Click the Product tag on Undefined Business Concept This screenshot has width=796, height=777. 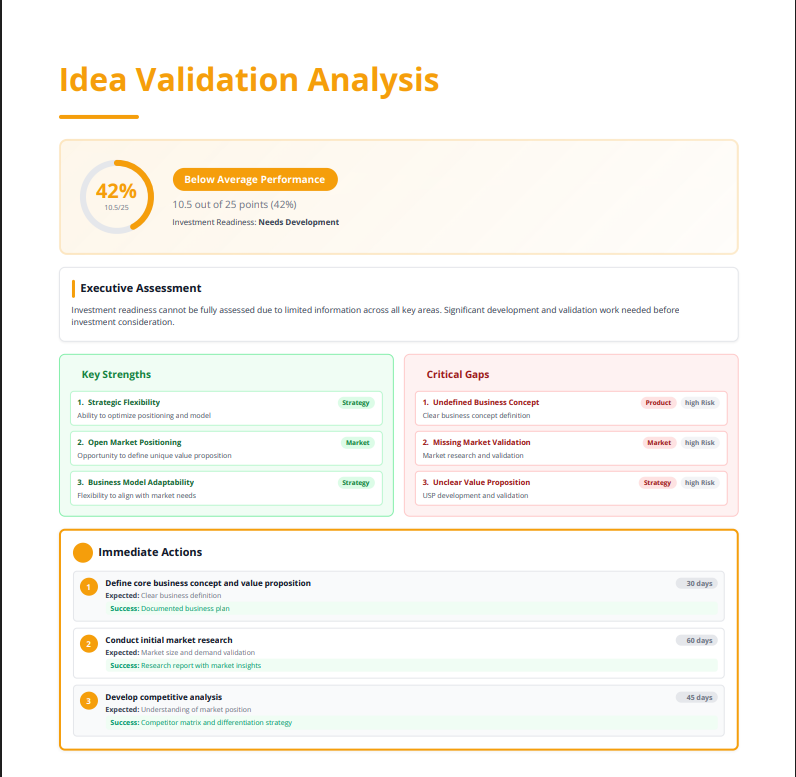[658, 403]
